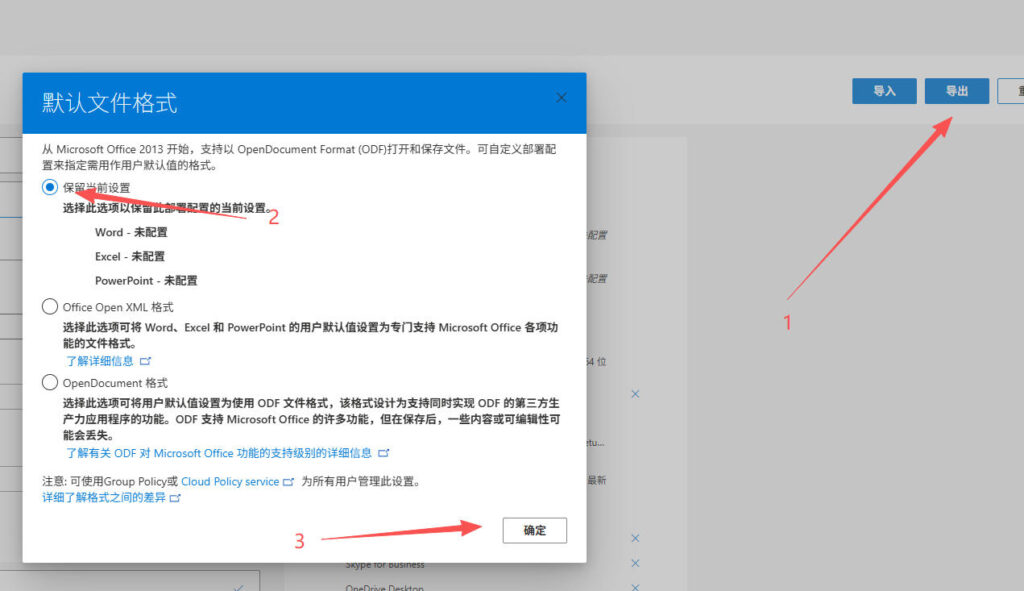Image resolution: width=1024 pixels, height=591 pixels.
Task: Select the OpenDocument 格式 option
Action: [x=49, y=382]
